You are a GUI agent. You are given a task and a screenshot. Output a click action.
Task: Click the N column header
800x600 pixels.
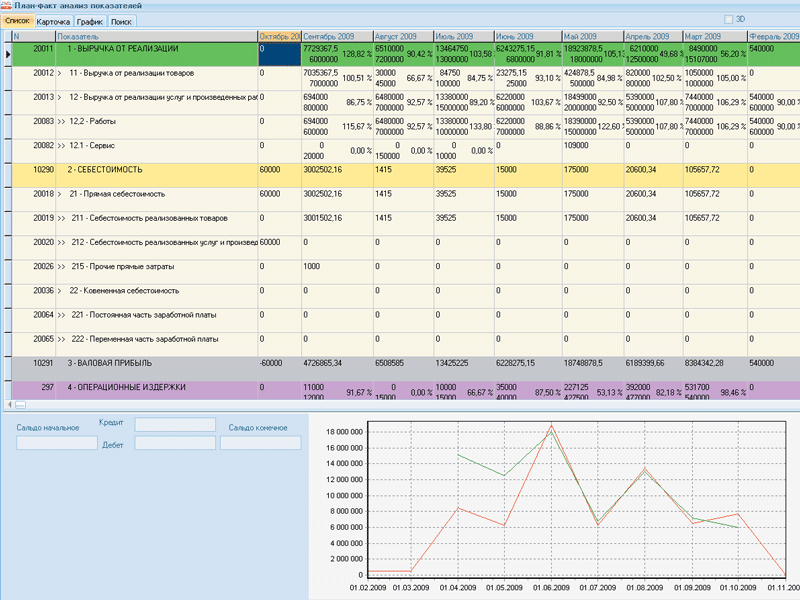click(30, 35)
